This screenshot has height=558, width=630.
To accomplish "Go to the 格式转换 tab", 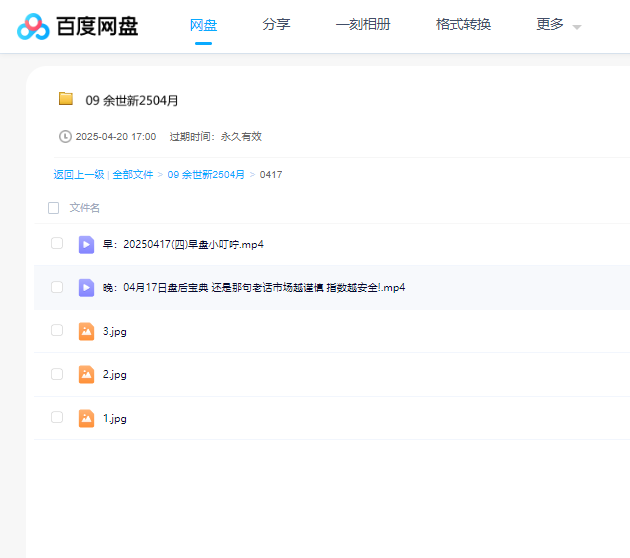I will [463, 24].
